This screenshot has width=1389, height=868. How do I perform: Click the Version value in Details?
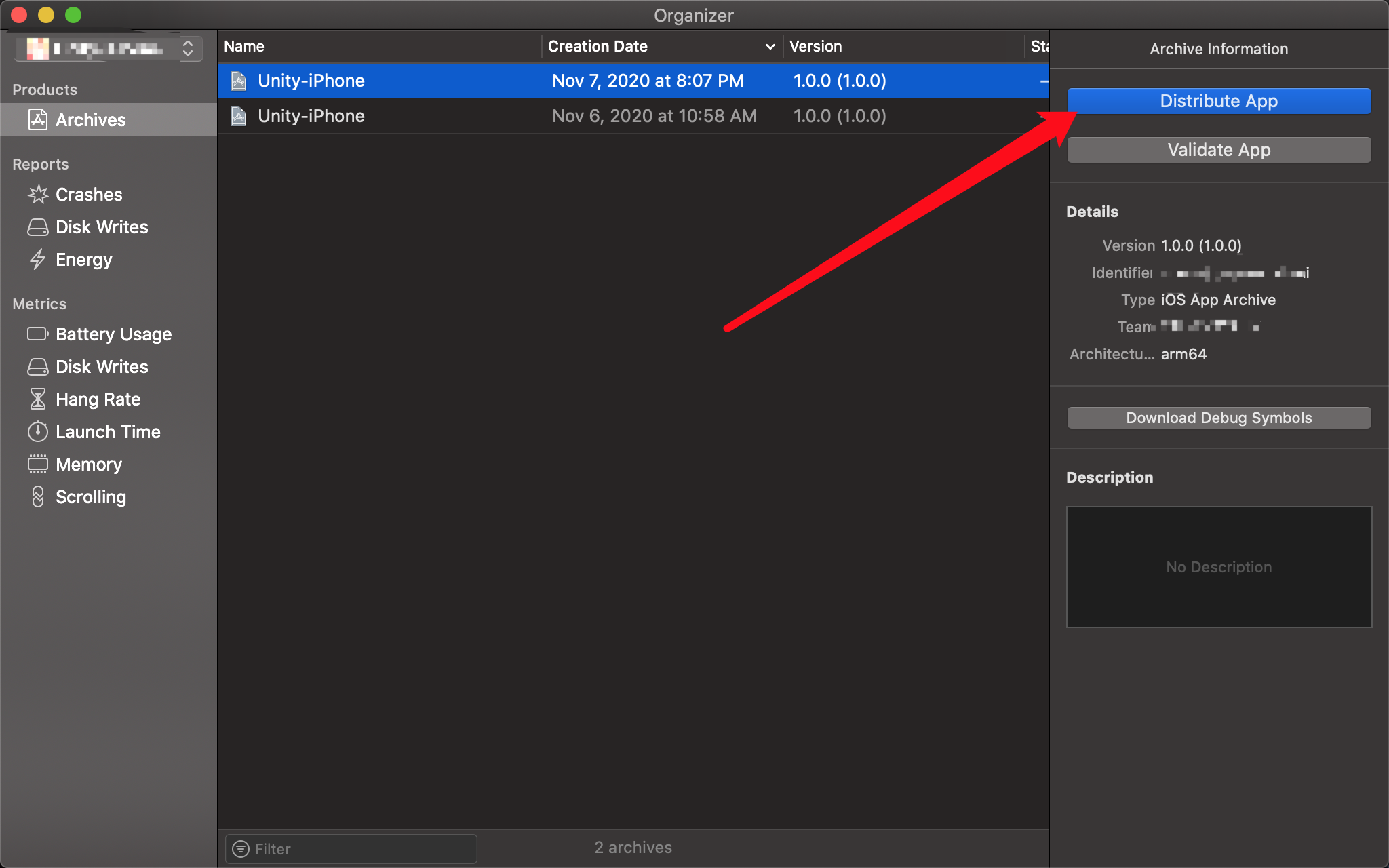pyautogui.click(x=1201, y=245)
